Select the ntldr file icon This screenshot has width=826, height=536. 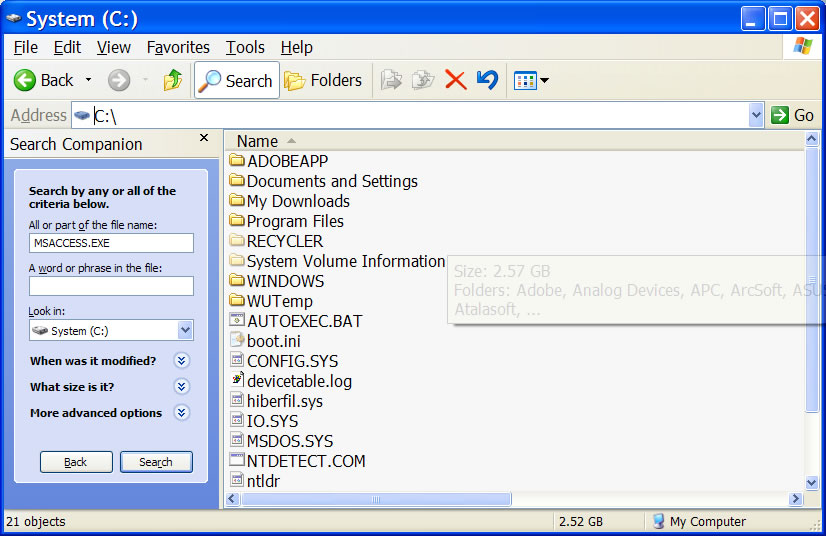click(x=238, y=480)
